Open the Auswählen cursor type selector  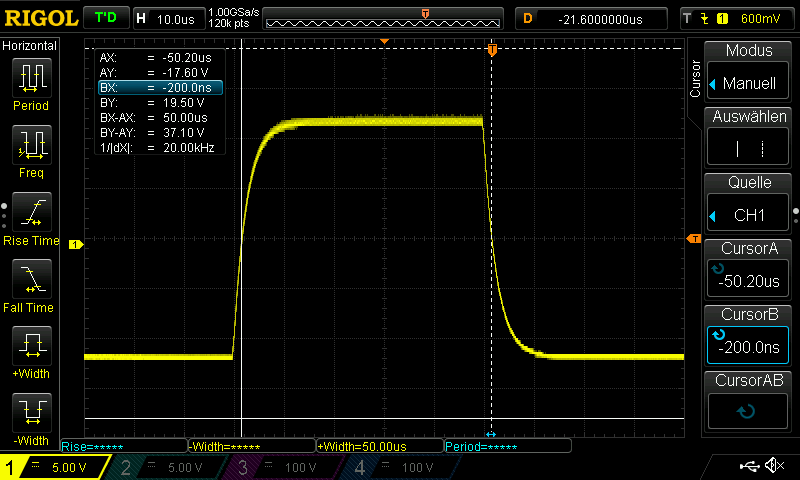tap(749, 138)
